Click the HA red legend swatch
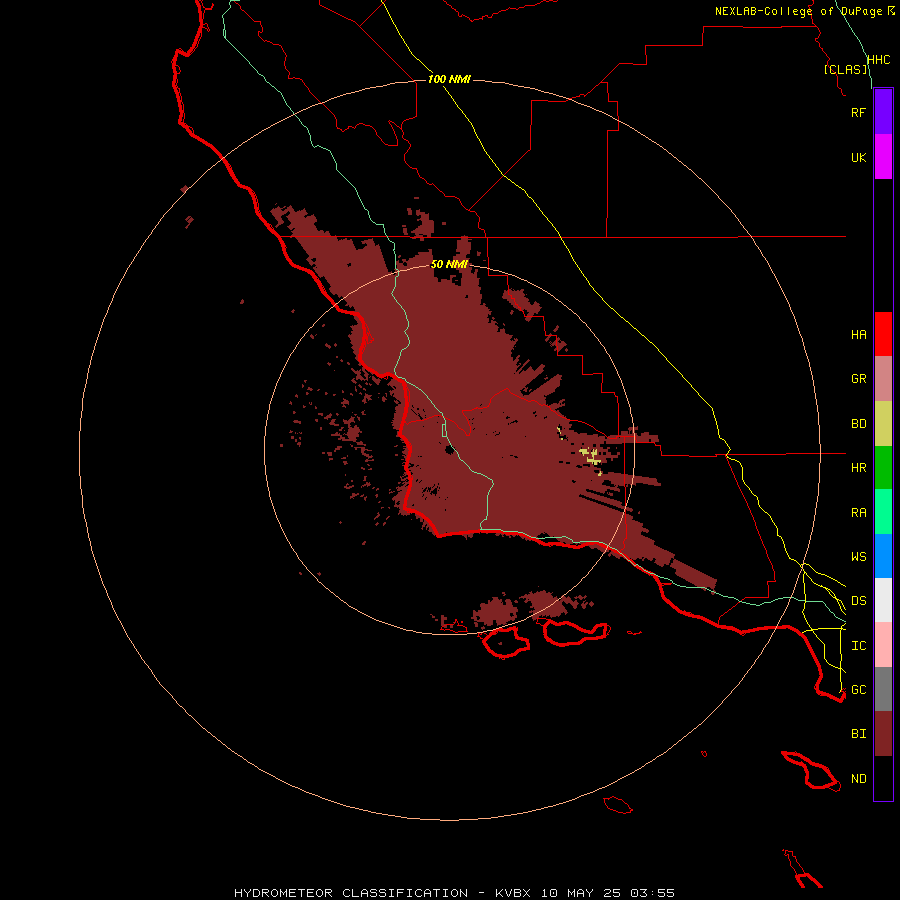900x900 pixels. click(x=883, y=334)
